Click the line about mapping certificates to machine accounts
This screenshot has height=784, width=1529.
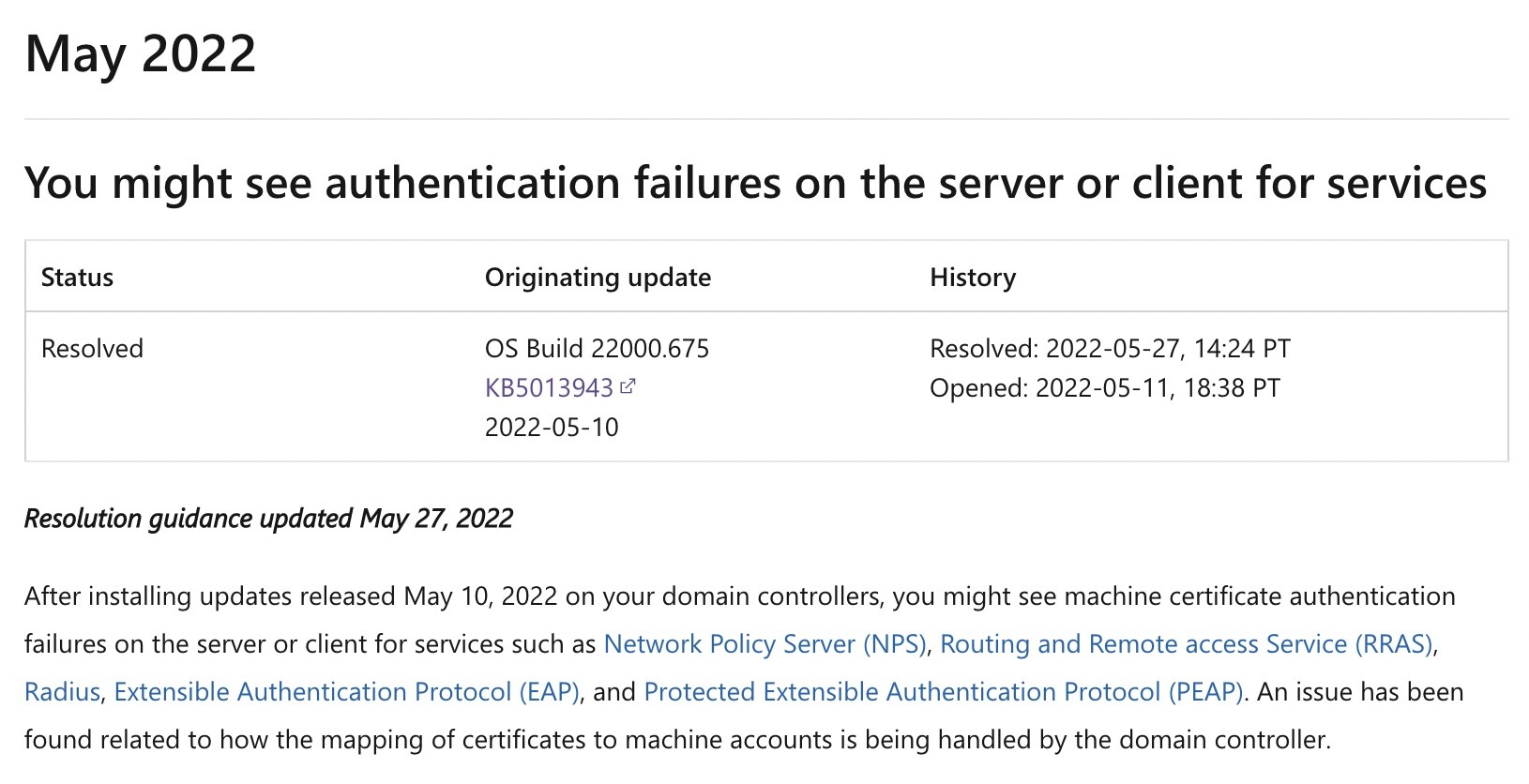coord(677,740)
